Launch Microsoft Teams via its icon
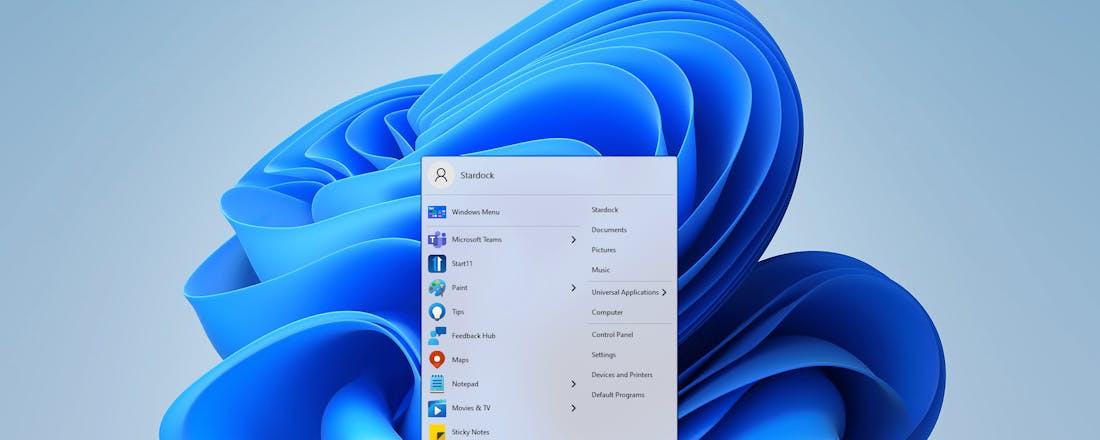This screenshot has height=440, width=1100. [437, 239]
